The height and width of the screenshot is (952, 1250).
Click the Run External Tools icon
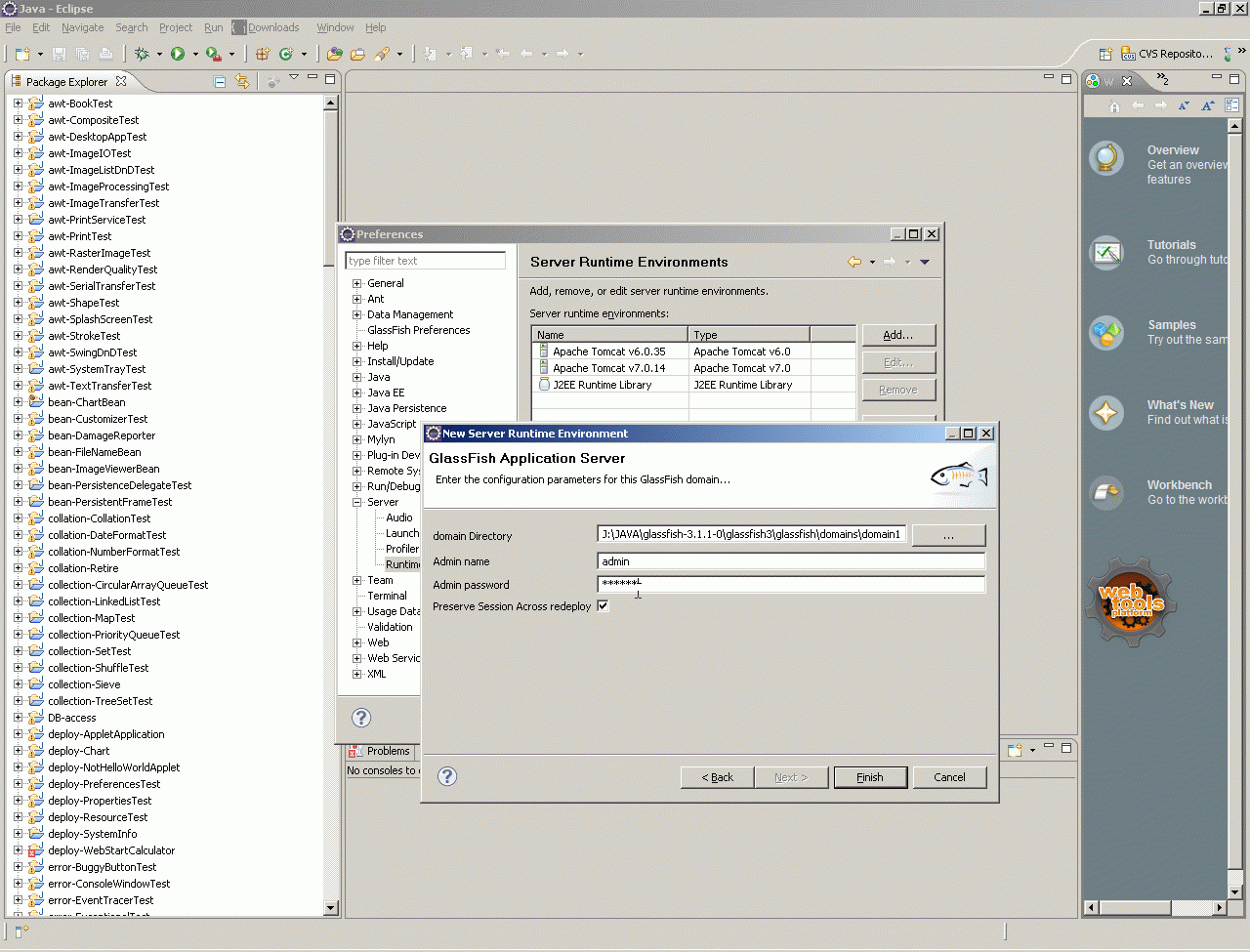point(213,54)
